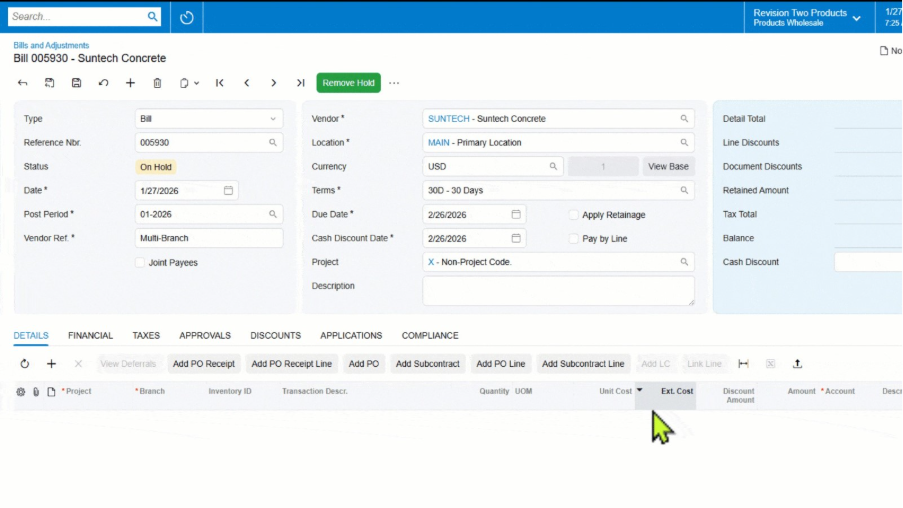Click the Add PO button
Screen dimensions: 903x508
[x=364, y=364]
